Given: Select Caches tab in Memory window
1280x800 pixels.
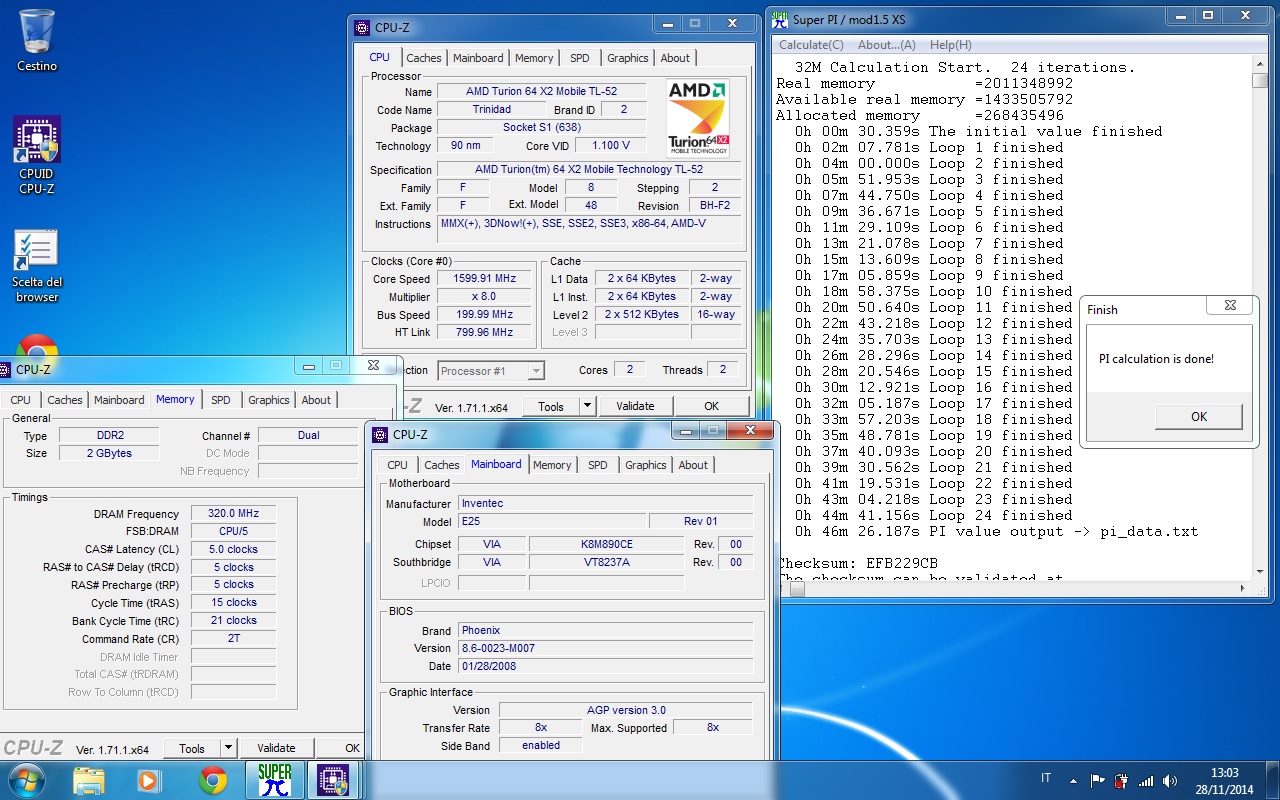Looking at the screenshot, I should 65,400.
